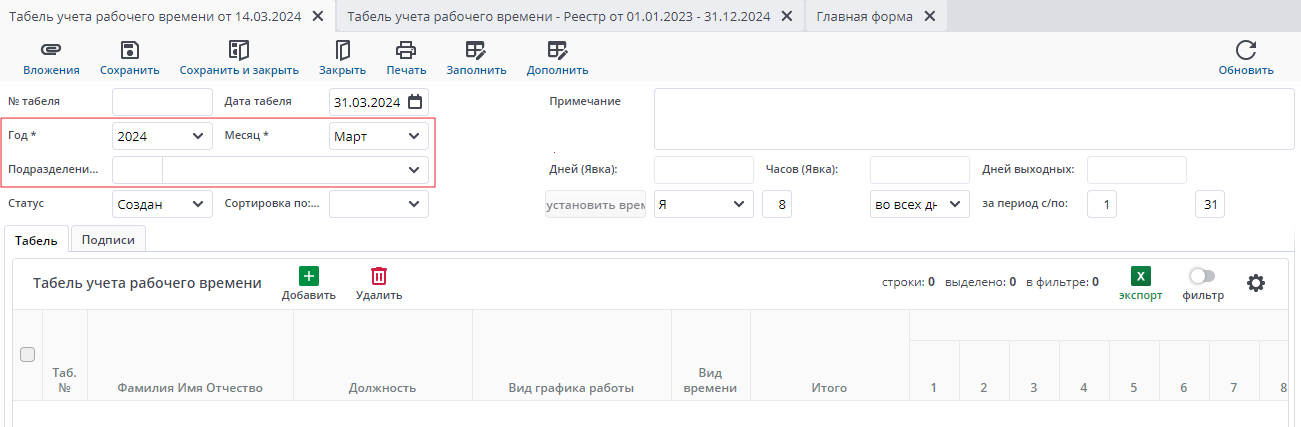Click the Вид графика работы column header
1301x427 pixels.
pyautogui.click(x=571, y=355)
